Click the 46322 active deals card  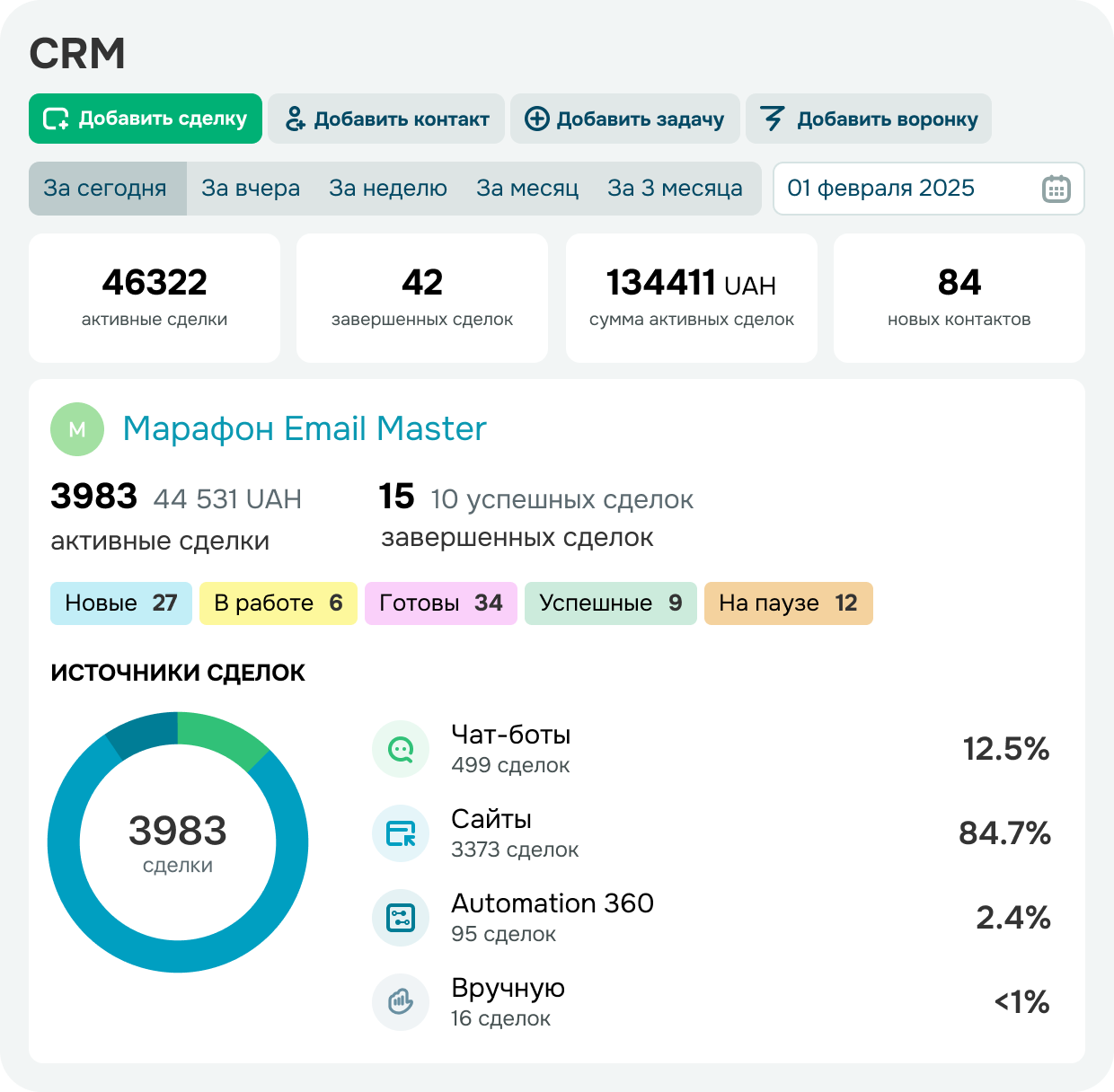[x=155, y=297]
